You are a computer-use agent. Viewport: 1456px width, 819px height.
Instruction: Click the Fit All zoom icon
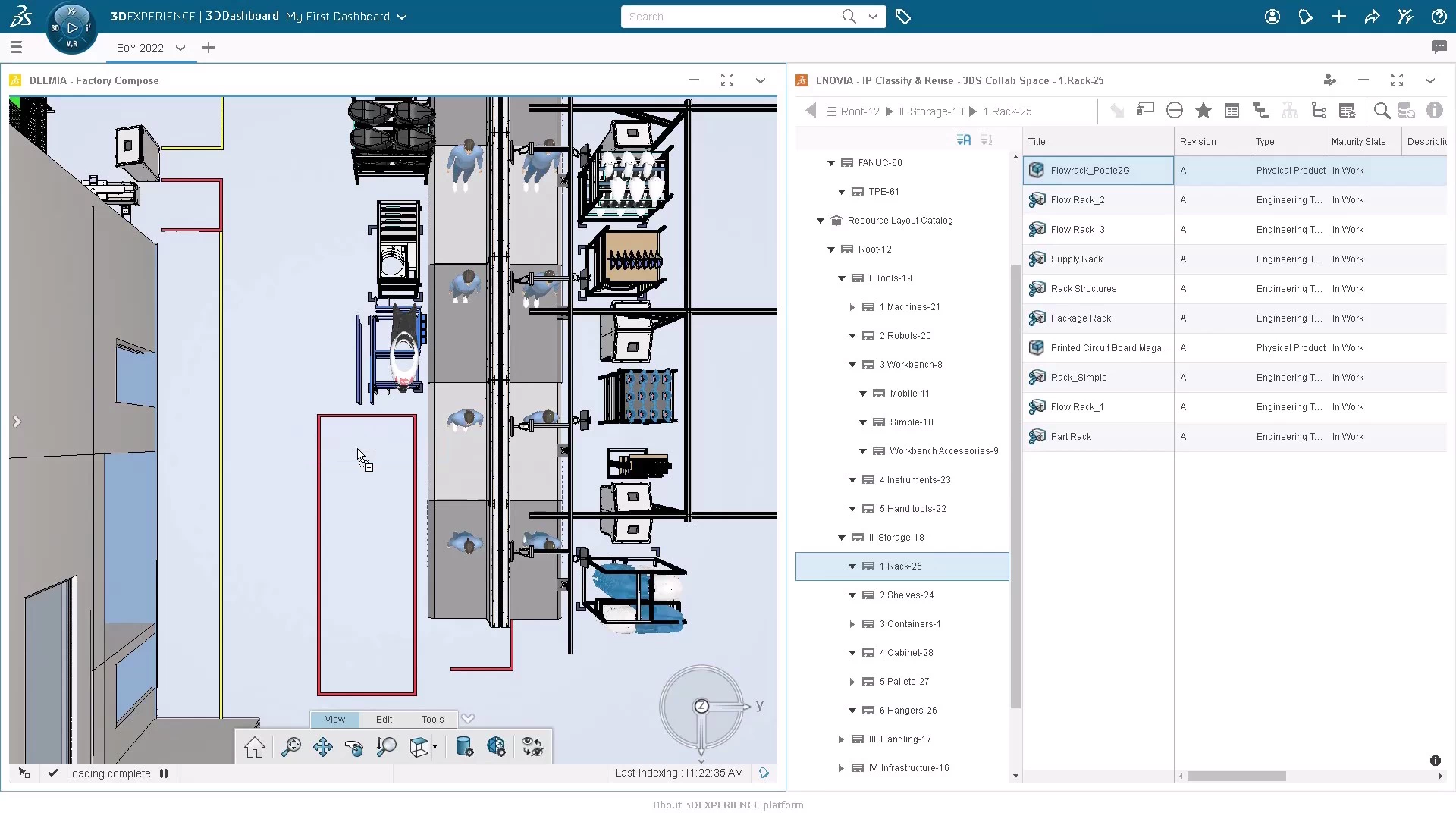291,747
